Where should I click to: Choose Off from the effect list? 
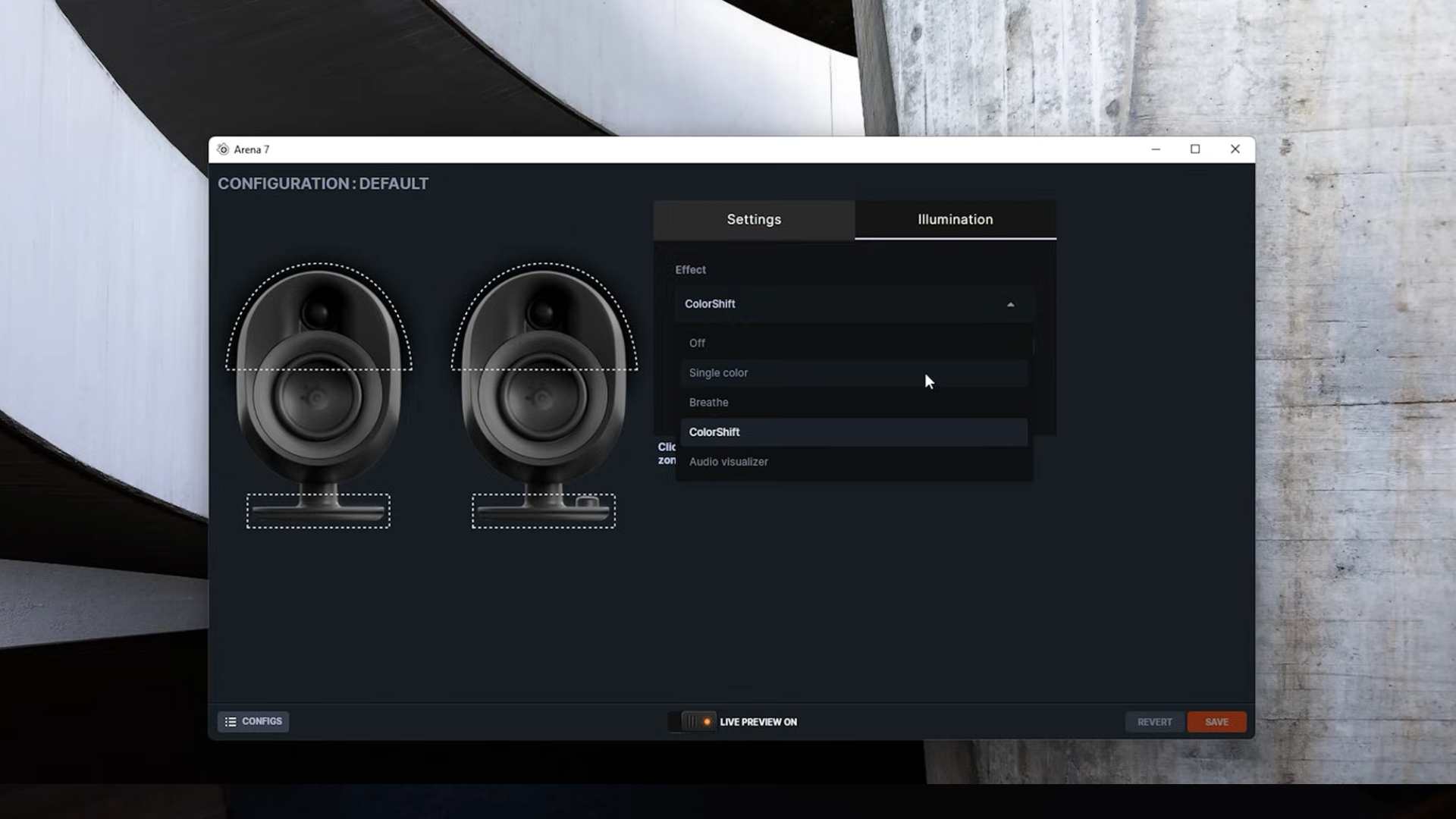697,344
